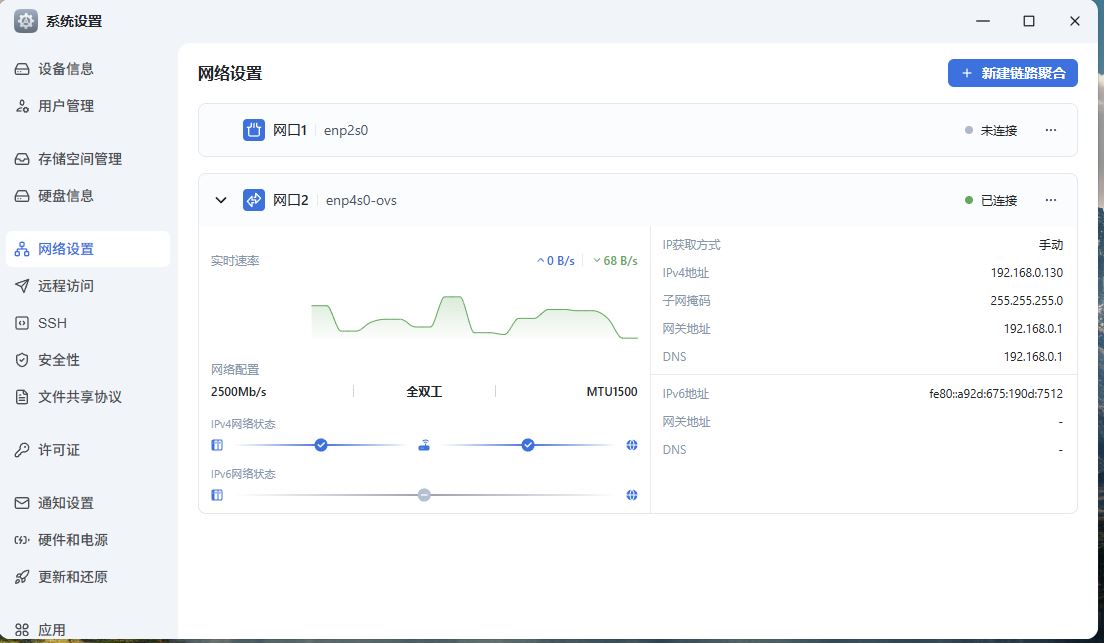This screenshot has height=643, width=1104.
Task: Click the 未连接 status of 网口1
Action: click(x=991, y=130)
